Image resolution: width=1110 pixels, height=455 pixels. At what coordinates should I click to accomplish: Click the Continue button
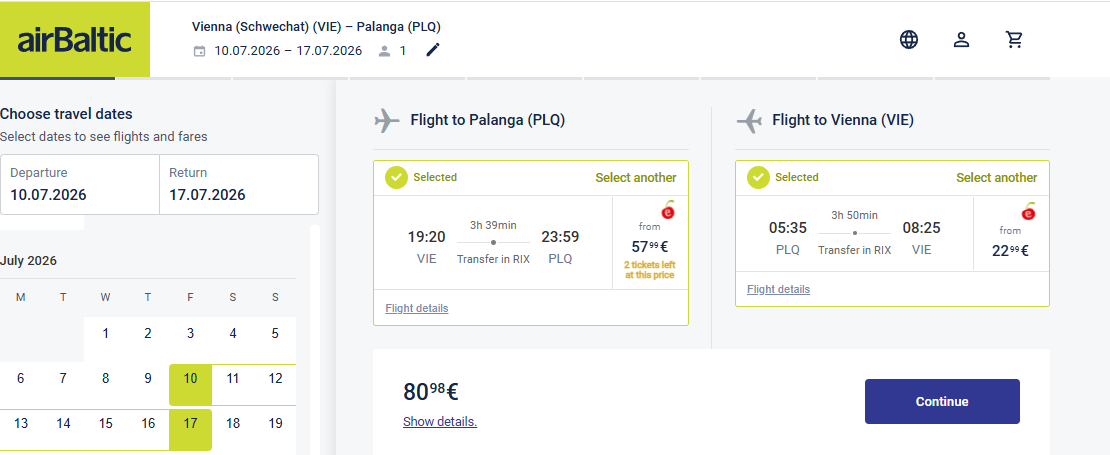coord(942,401)
